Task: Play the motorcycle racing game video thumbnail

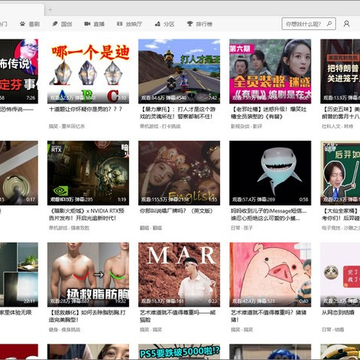Action: (179, 71)
